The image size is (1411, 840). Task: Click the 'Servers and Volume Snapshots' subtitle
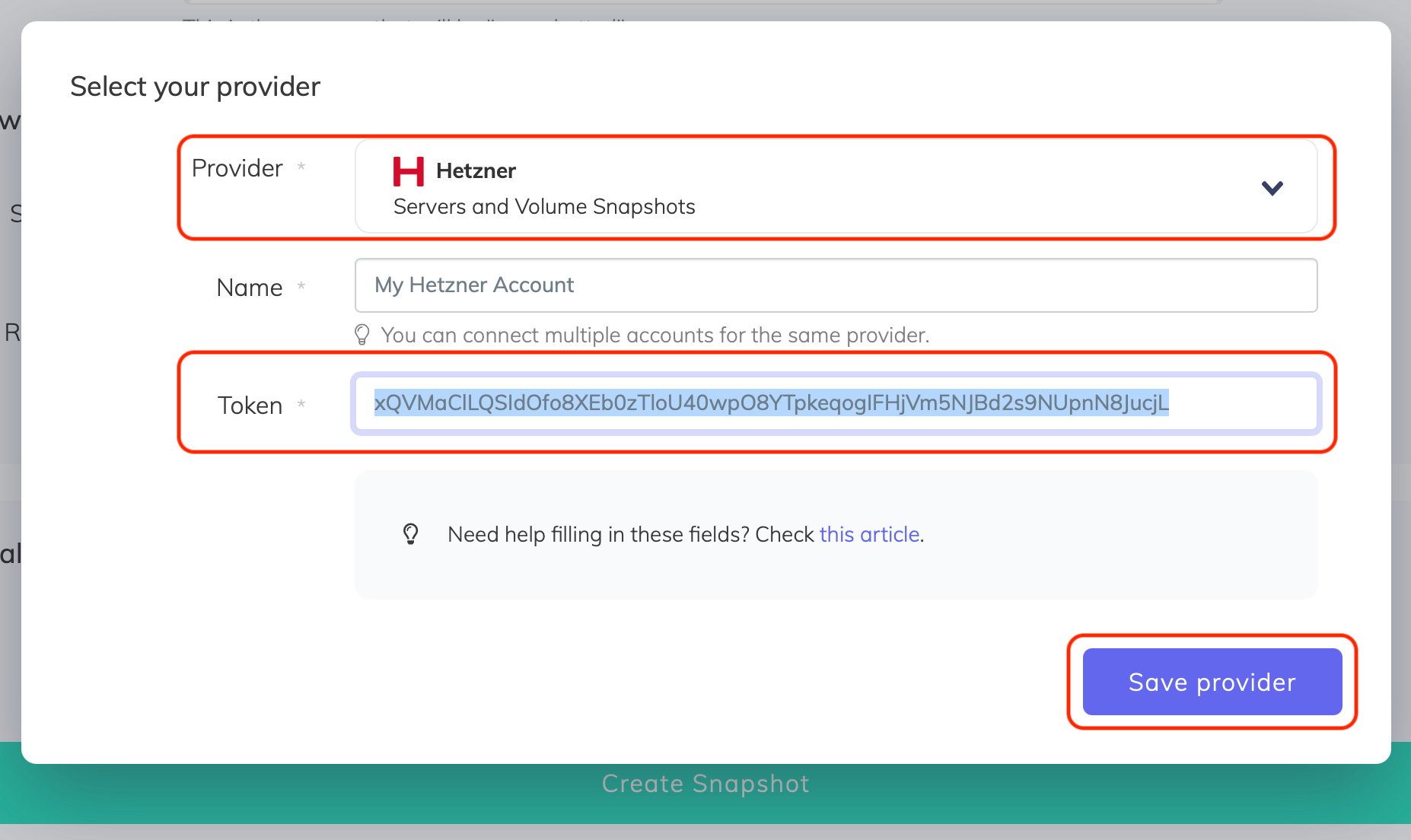[543, 206]
